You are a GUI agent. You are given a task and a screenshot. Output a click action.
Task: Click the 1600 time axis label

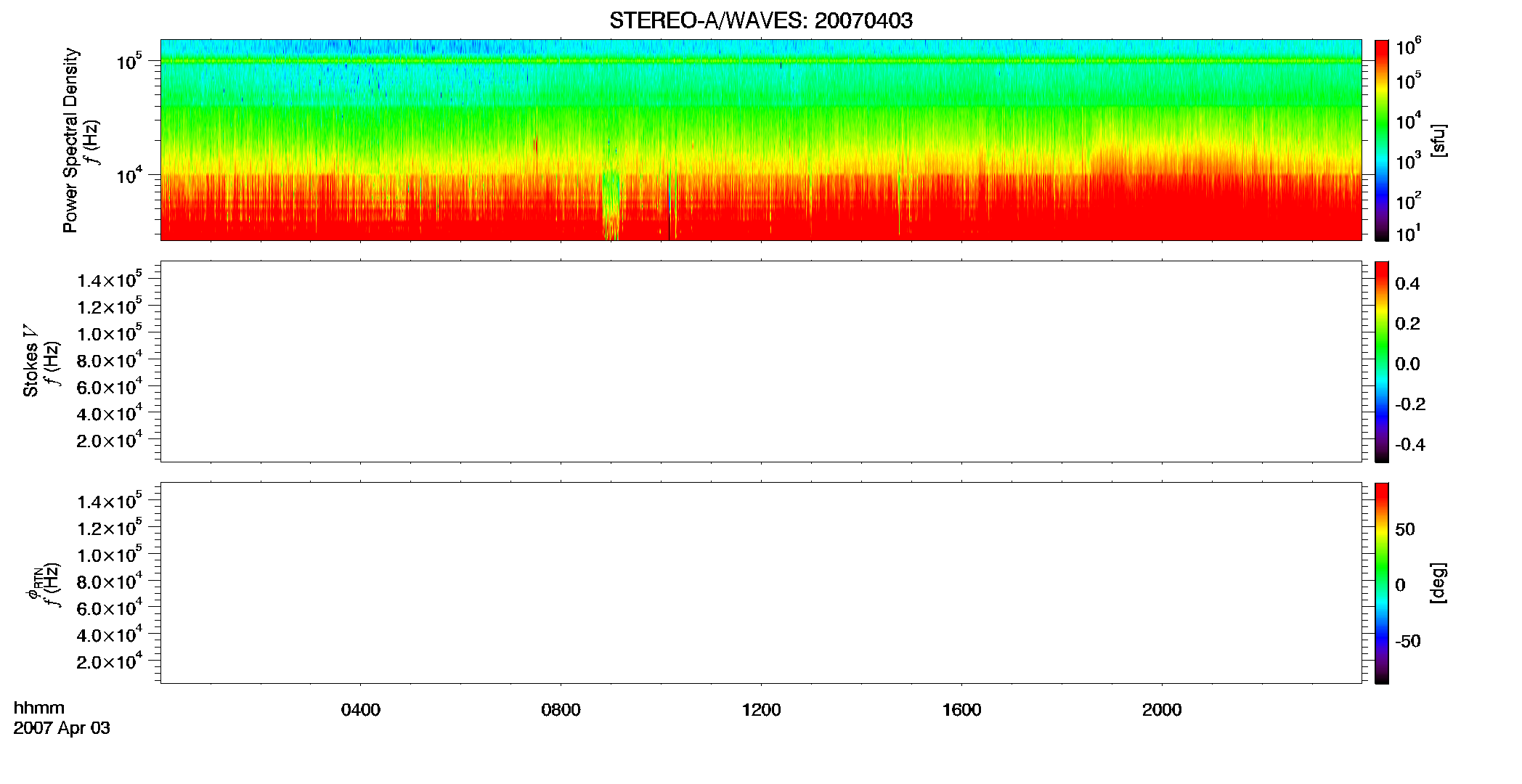[x=962, y=710]
